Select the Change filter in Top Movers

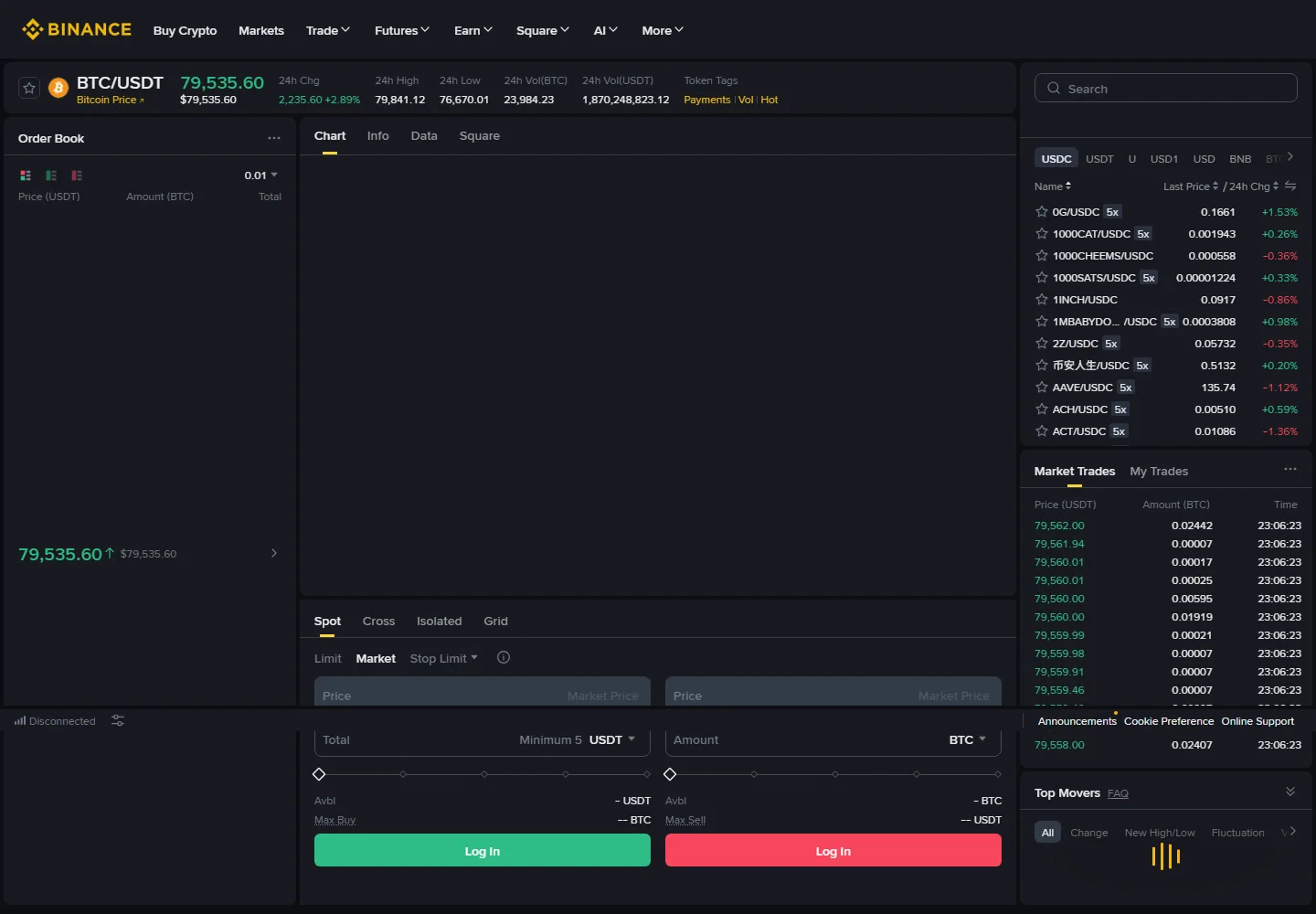click(x=1088, y=832)
